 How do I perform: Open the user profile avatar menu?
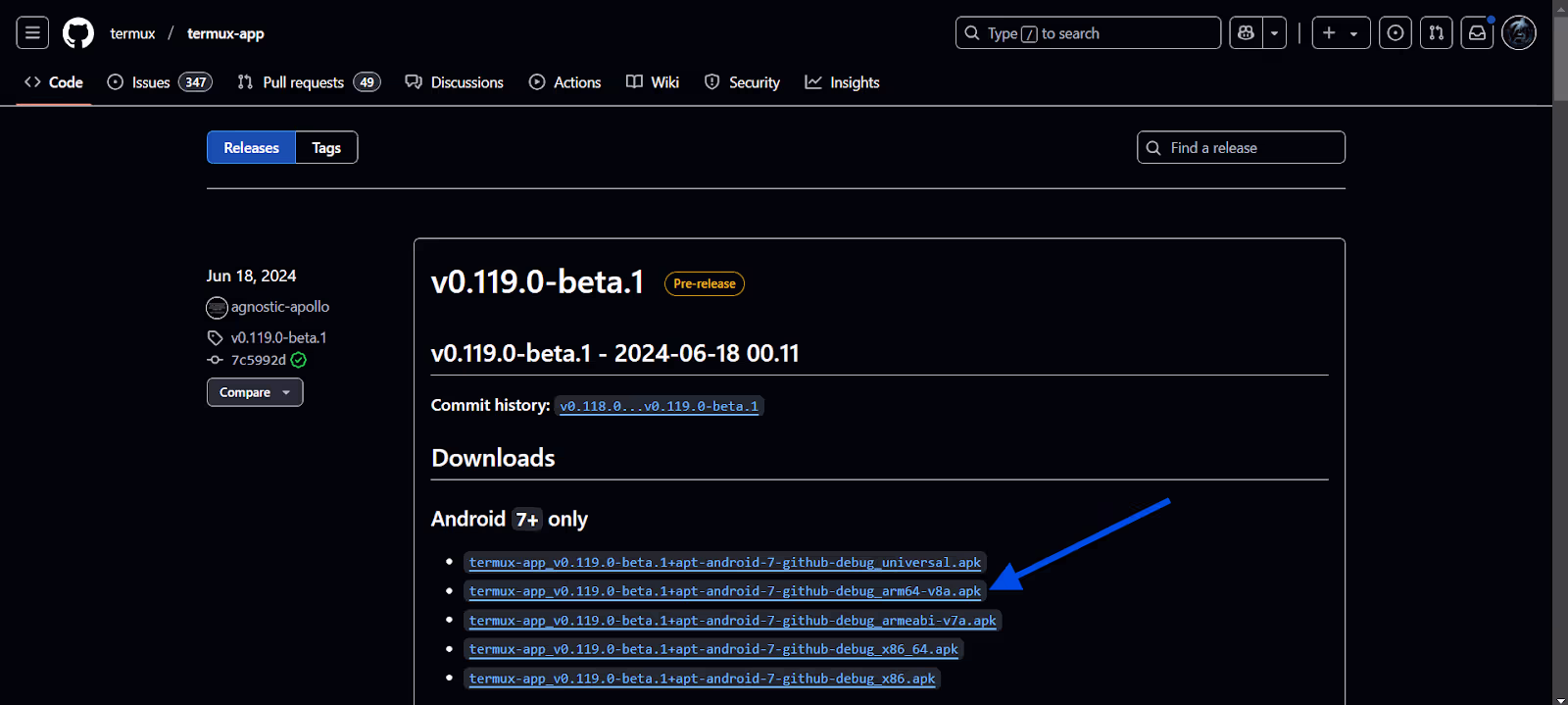coord(1519,33)
